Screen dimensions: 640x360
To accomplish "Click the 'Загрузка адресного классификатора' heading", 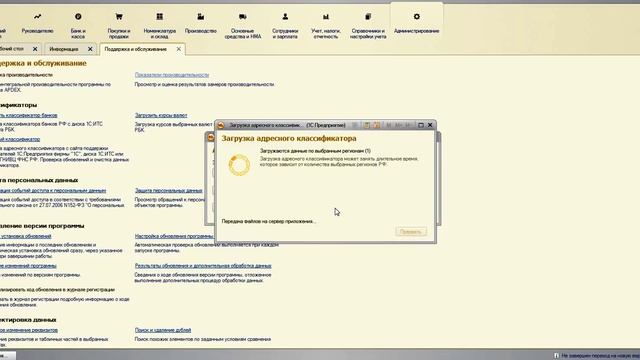I will [289, 138].
